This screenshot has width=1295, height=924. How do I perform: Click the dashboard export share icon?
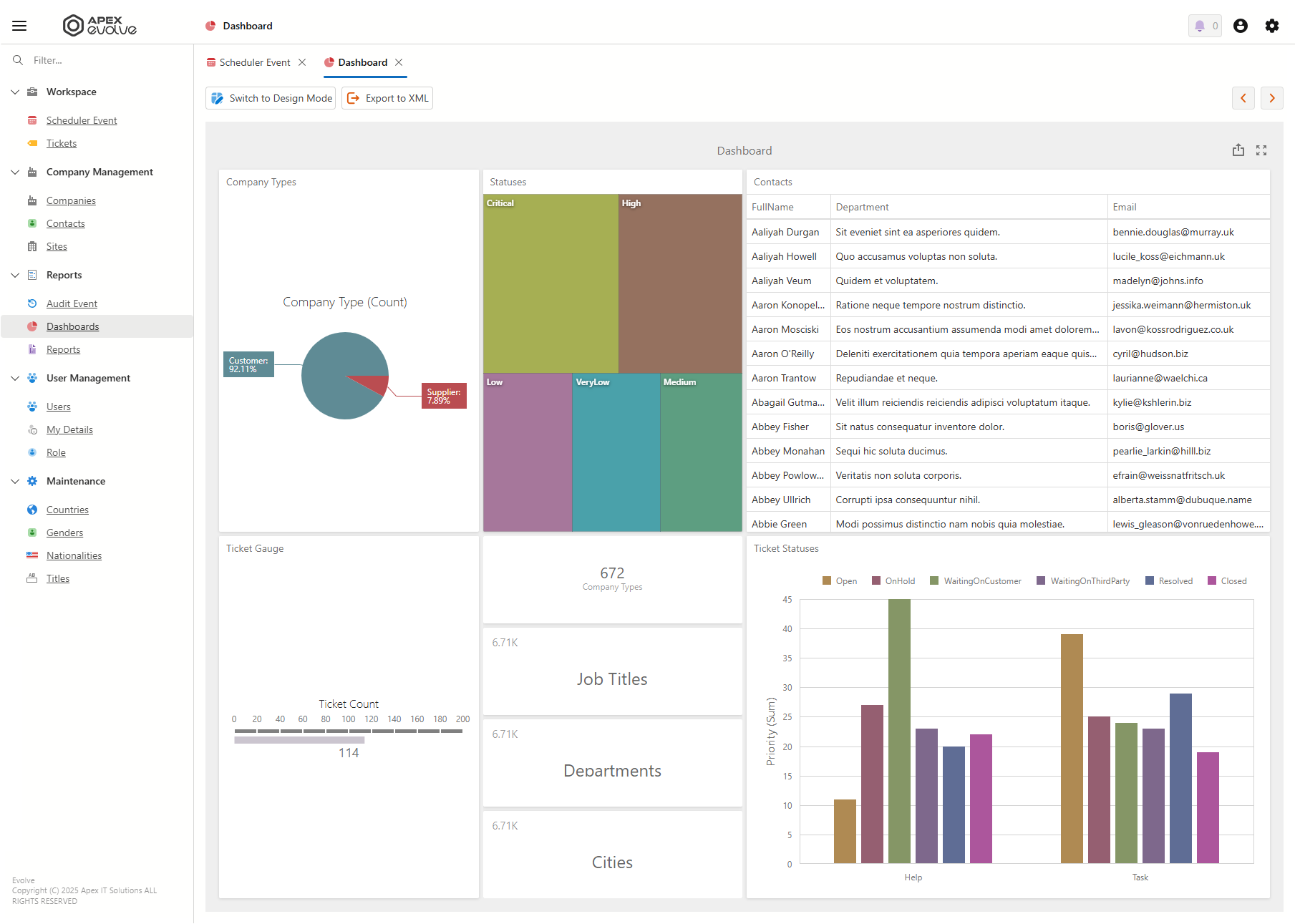pos(1238,150)
